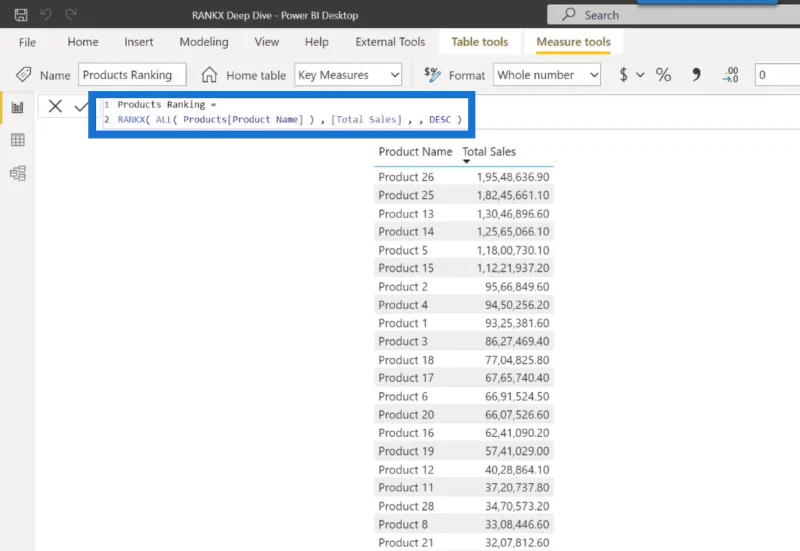Click the Save icon in title bar

click(x=21, y=15)
